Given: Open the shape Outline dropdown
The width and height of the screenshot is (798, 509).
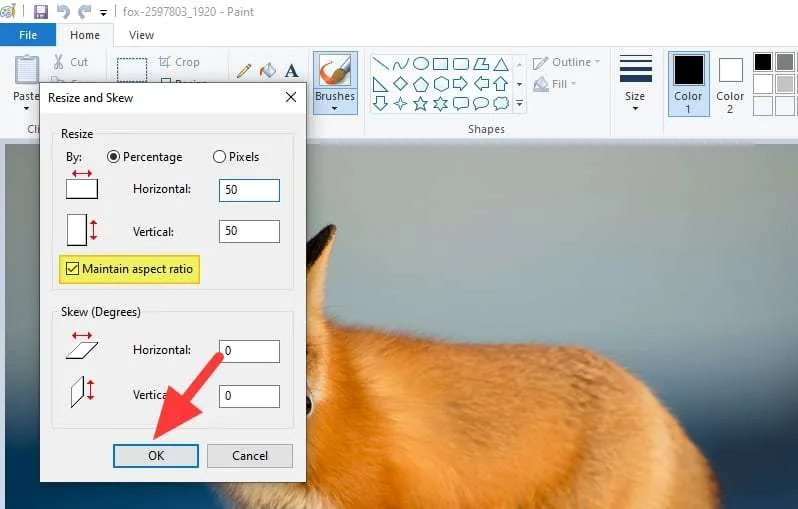Looking at the screenshot, I should [x=566, y=62].
